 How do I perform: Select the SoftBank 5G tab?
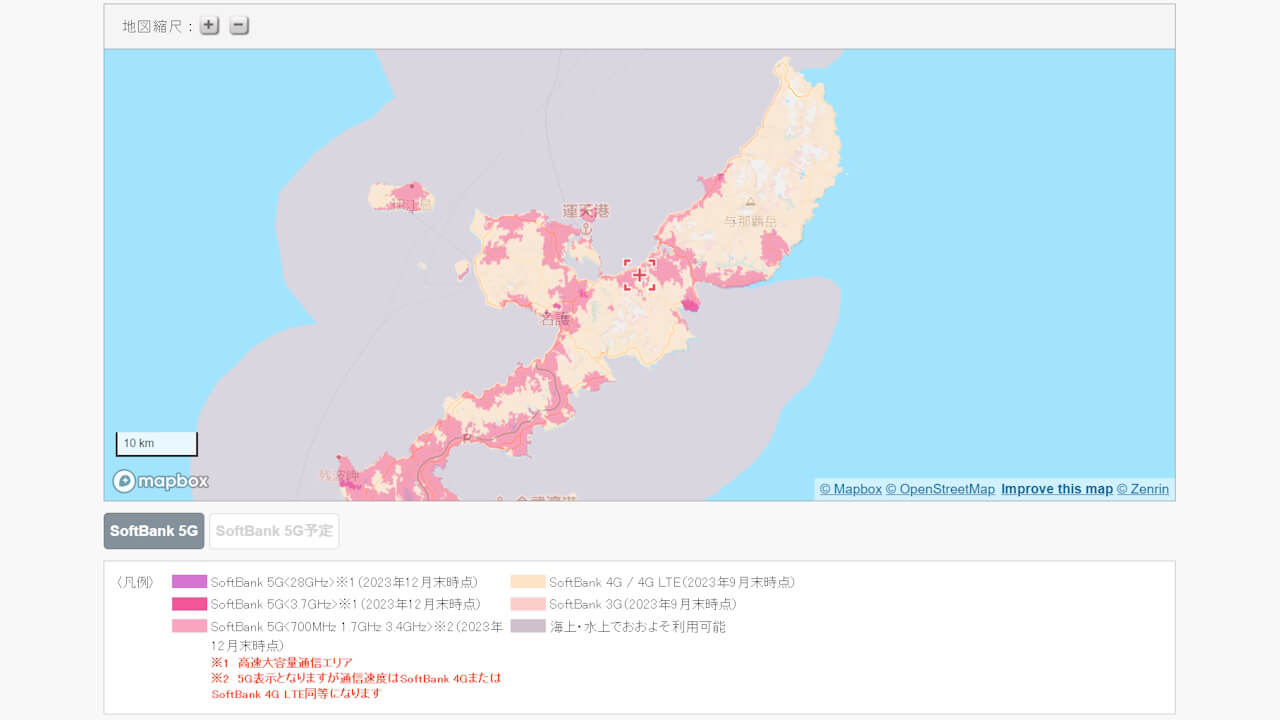154,531
